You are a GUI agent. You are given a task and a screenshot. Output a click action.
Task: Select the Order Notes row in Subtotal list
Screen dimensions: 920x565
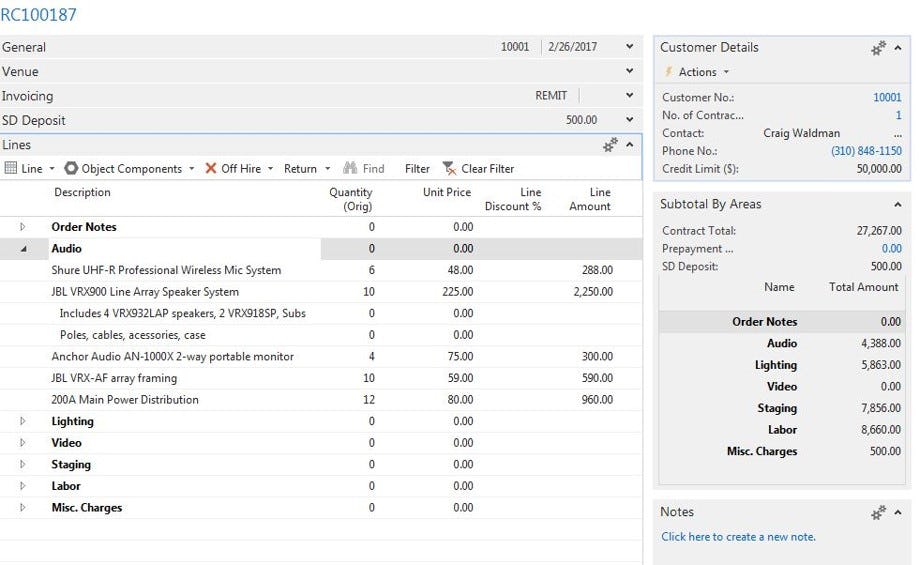pos(782,322)
